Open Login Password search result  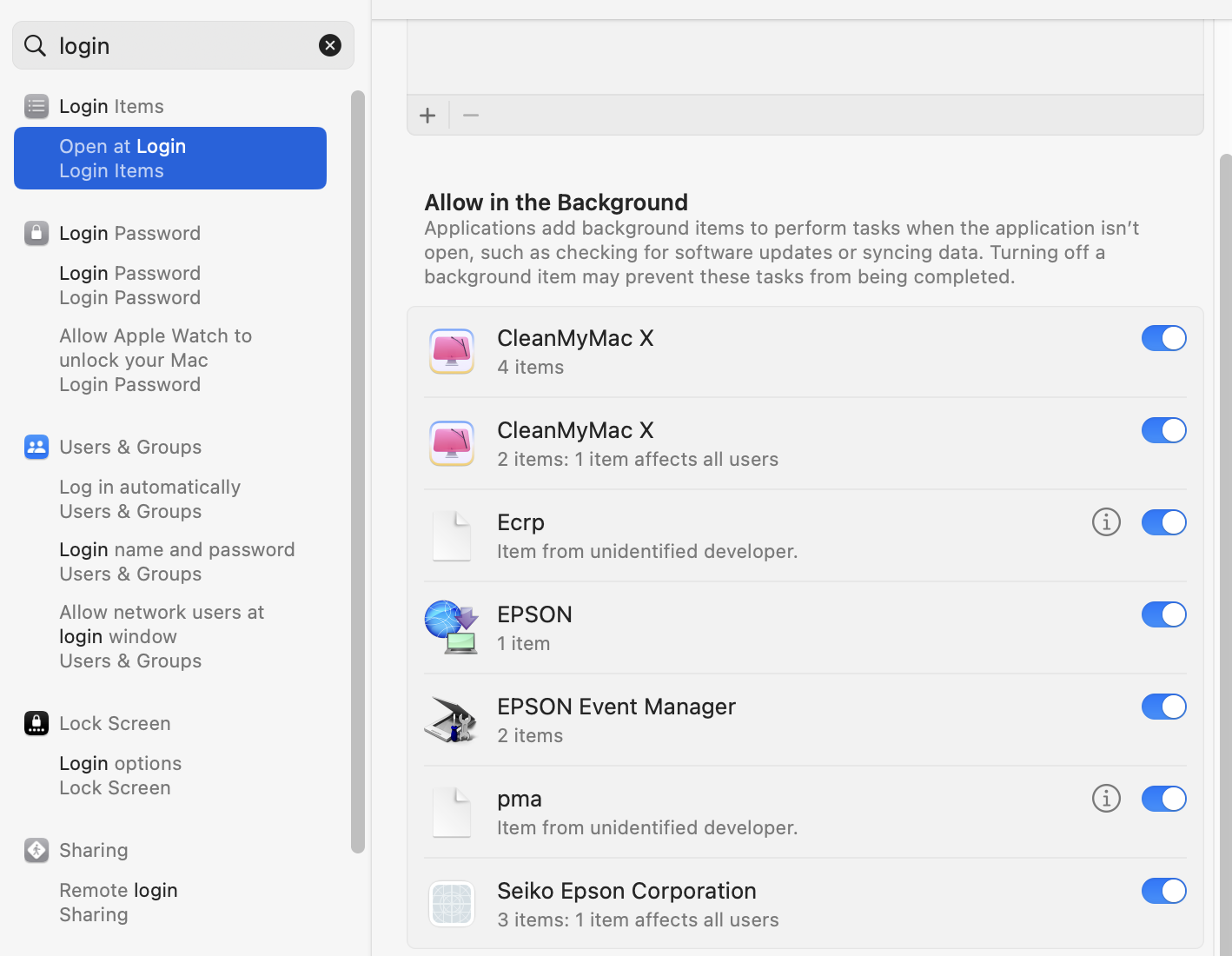(x=130, y=285)
